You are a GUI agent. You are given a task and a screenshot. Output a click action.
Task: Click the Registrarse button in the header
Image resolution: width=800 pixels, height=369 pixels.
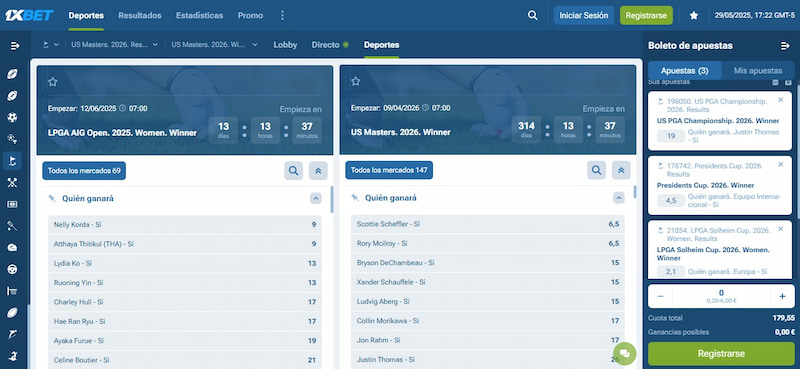(x=646, y=15)
